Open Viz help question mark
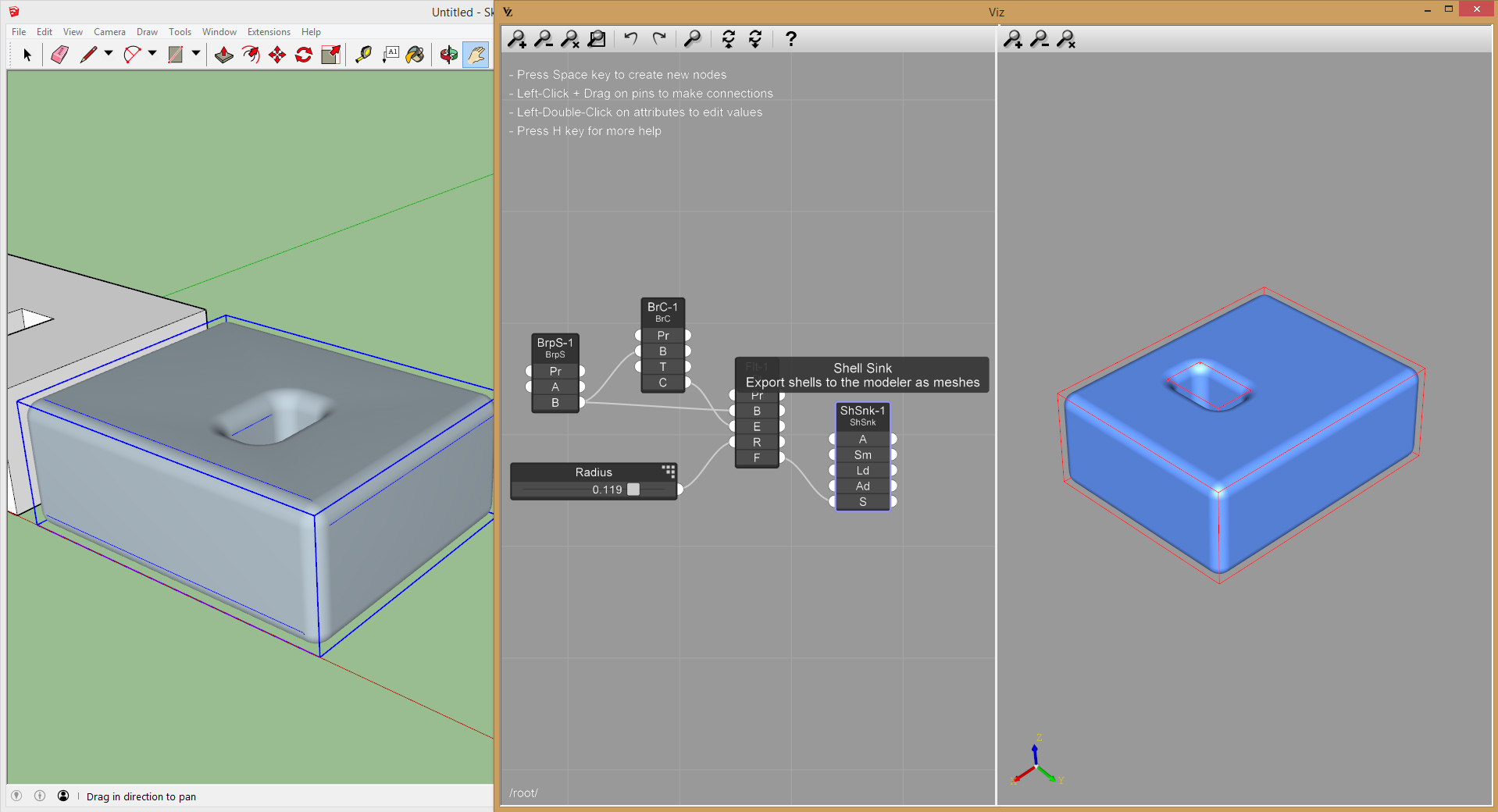Viewport: 1498px width, 812px height. 790,38
